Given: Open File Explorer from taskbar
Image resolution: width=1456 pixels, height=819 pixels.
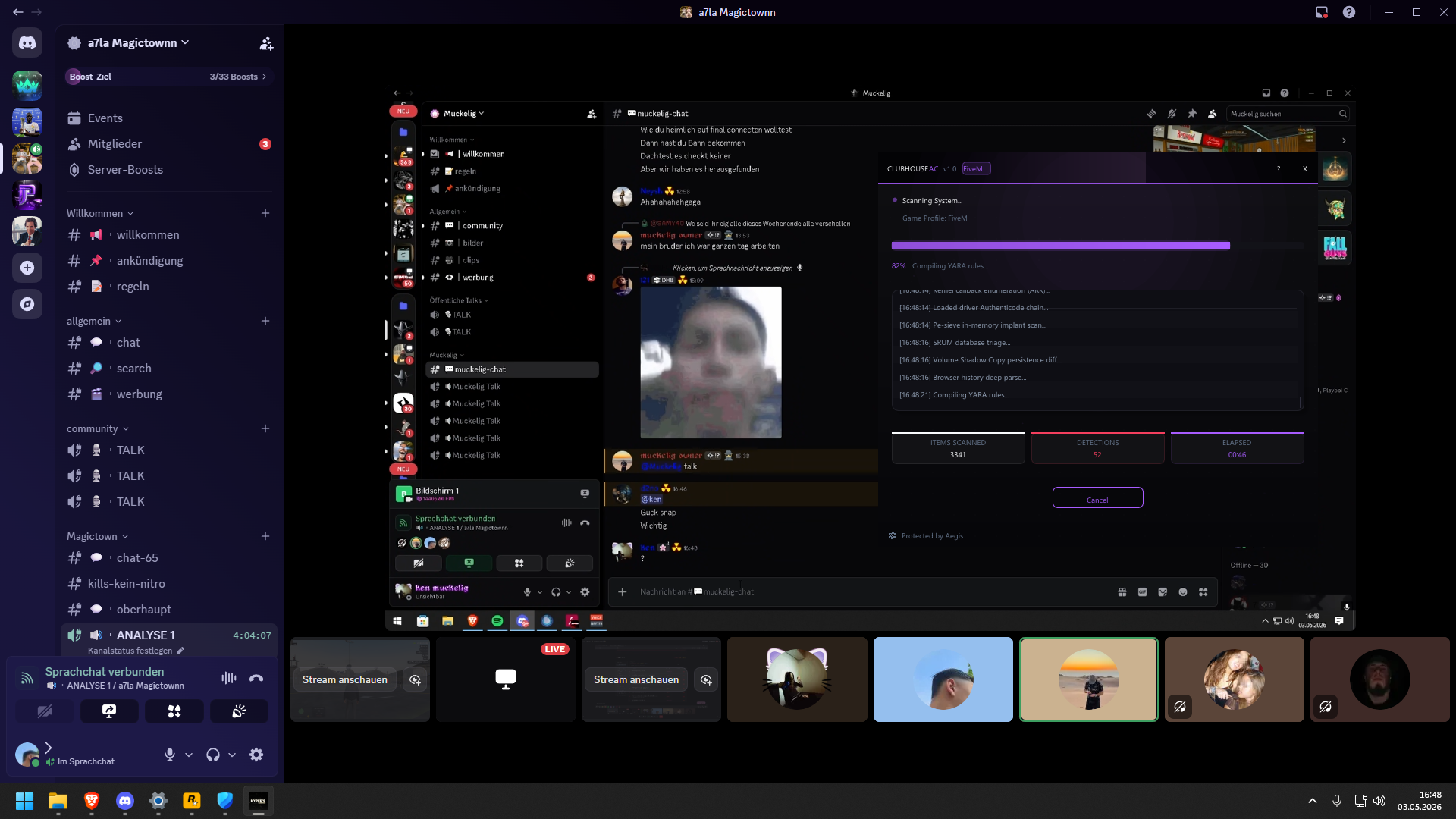Looking at the screenshot, I should click(58, 801).
